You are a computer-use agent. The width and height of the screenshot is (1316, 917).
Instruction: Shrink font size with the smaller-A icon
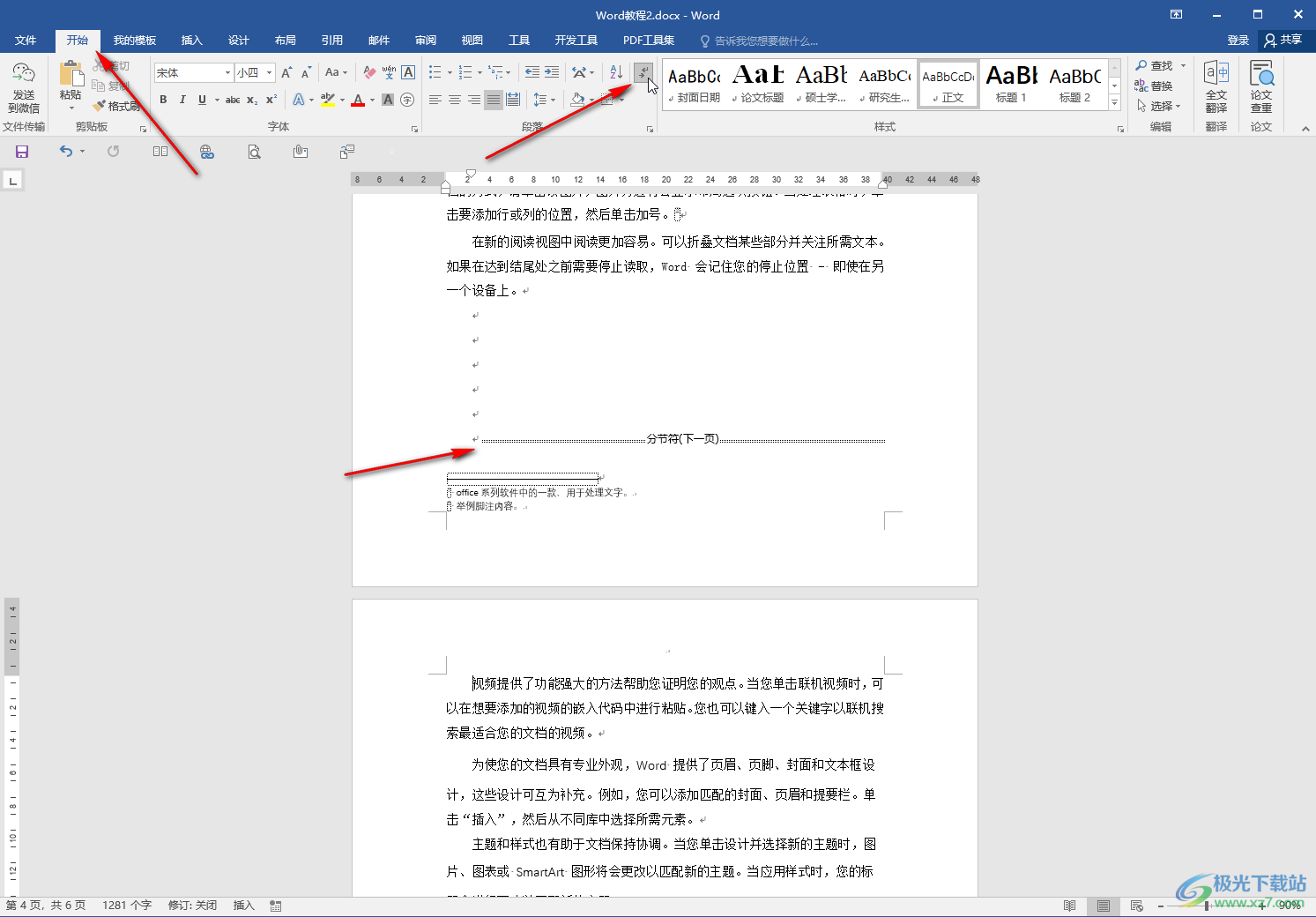point(306,72)
